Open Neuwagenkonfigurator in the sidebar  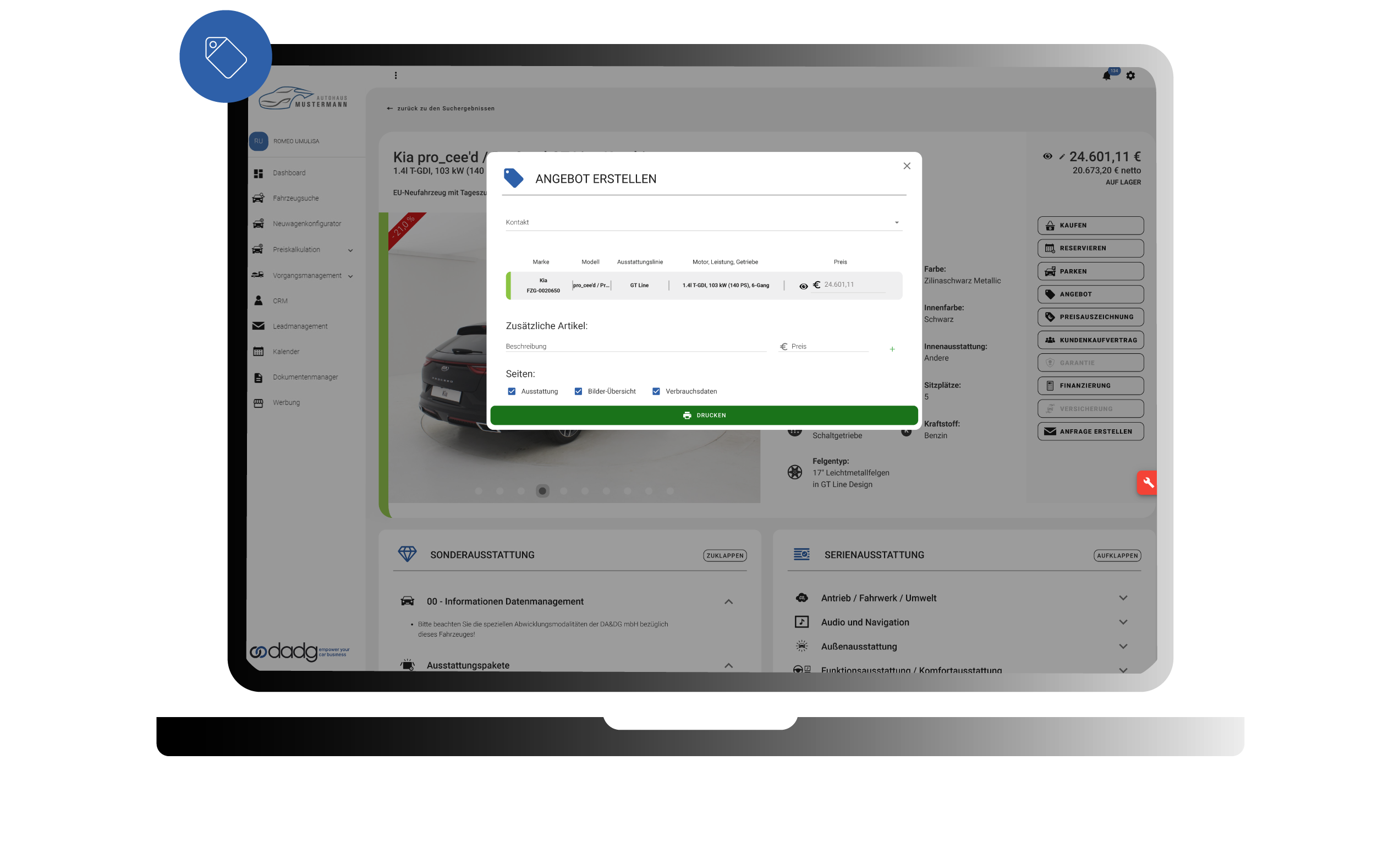point(306,224)
